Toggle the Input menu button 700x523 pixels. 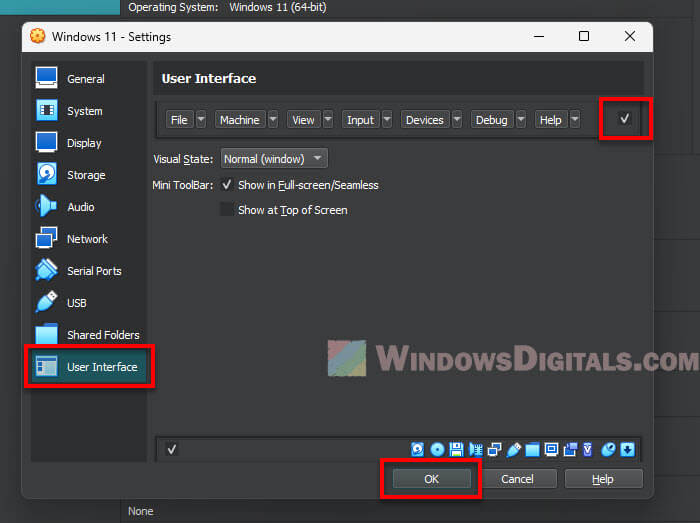click(x=360, y=120)
